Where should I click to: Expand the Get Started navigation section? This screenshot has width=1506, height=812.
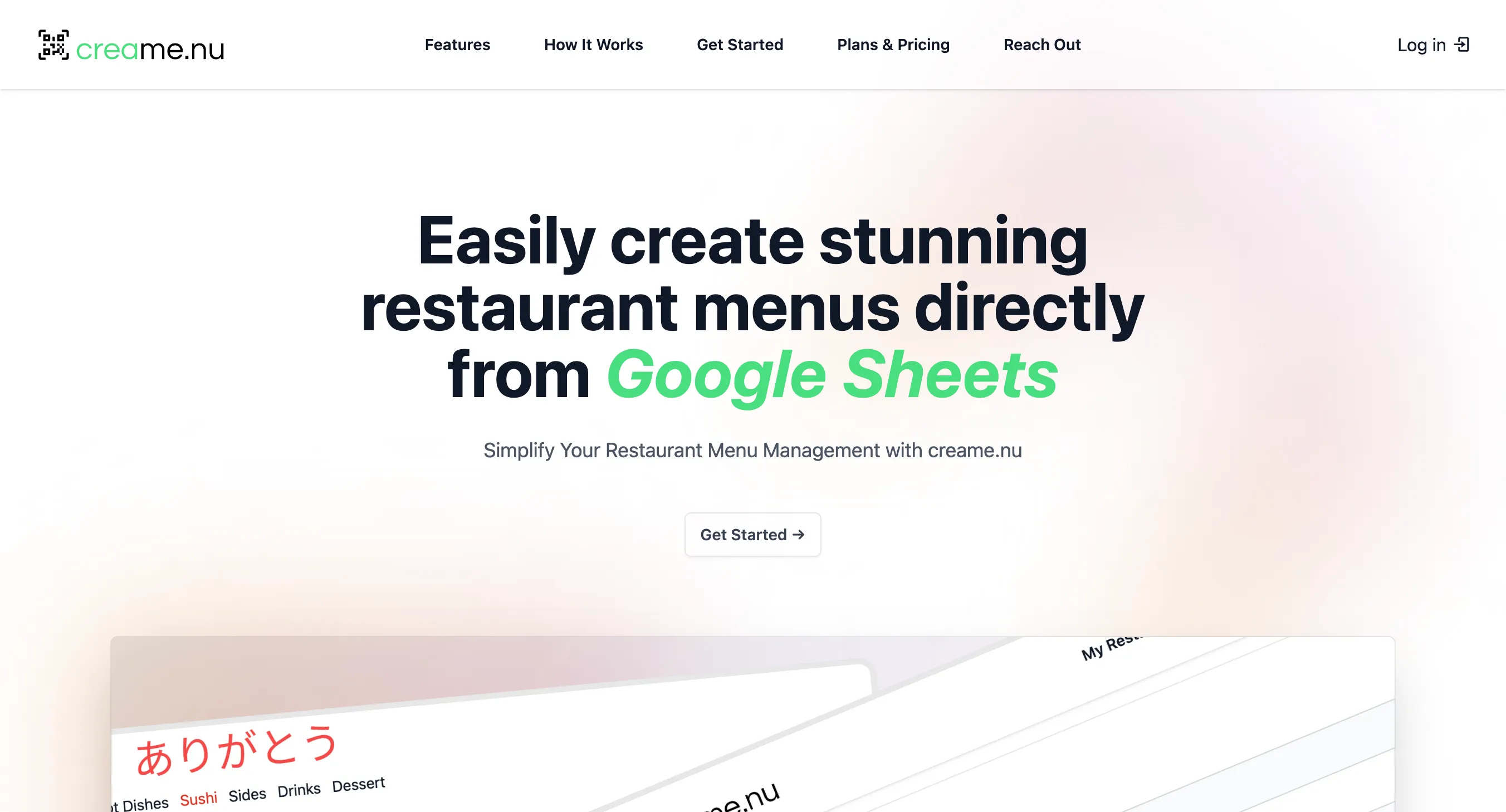(x=739, y=44)
